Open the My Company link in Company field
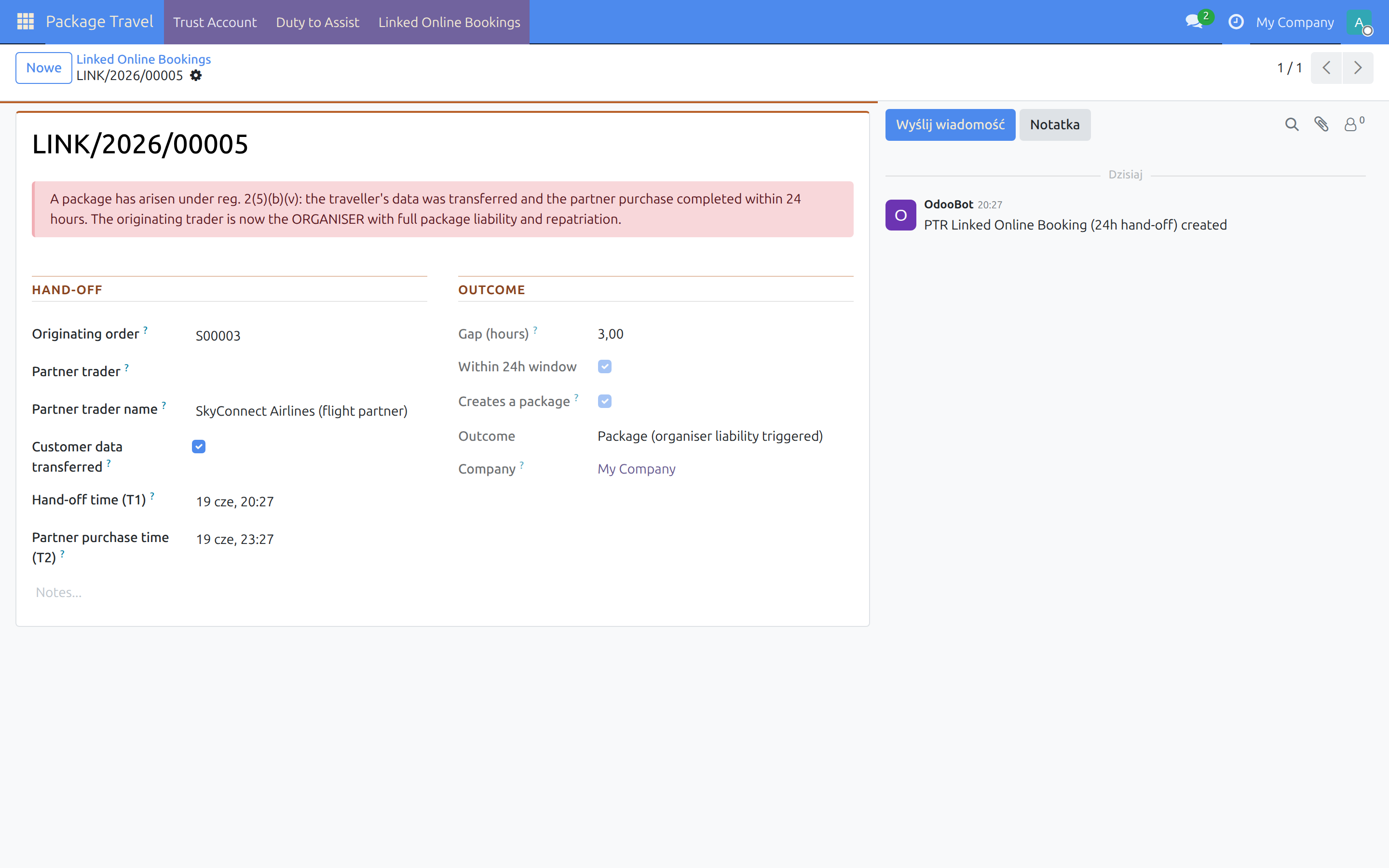This screenshot has width=1389, height=868. tap(636, 469)
